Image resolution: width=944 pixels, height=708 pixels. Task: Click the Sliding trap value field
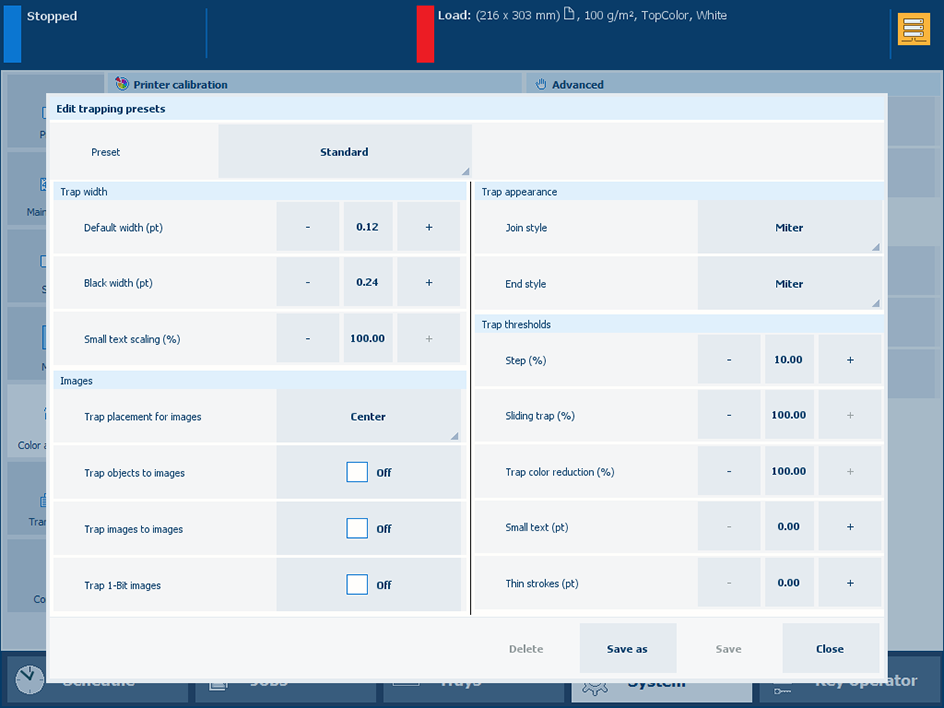788,415
